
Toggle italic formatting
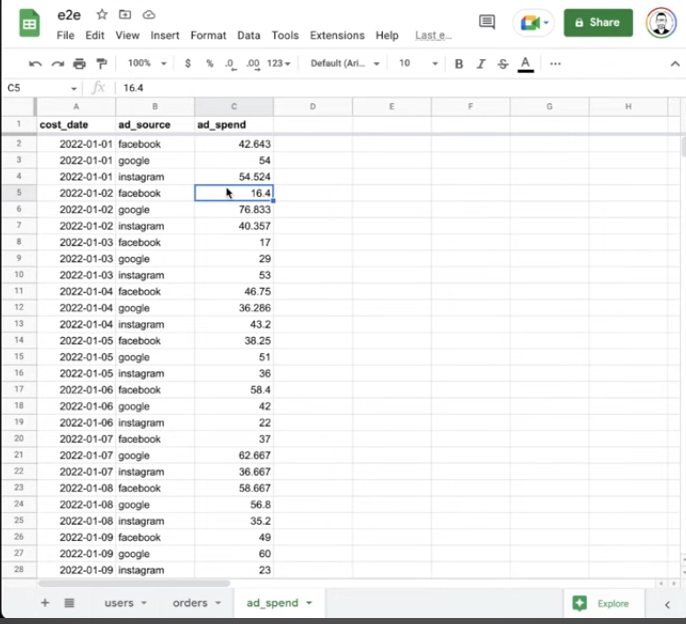(481, 64)
